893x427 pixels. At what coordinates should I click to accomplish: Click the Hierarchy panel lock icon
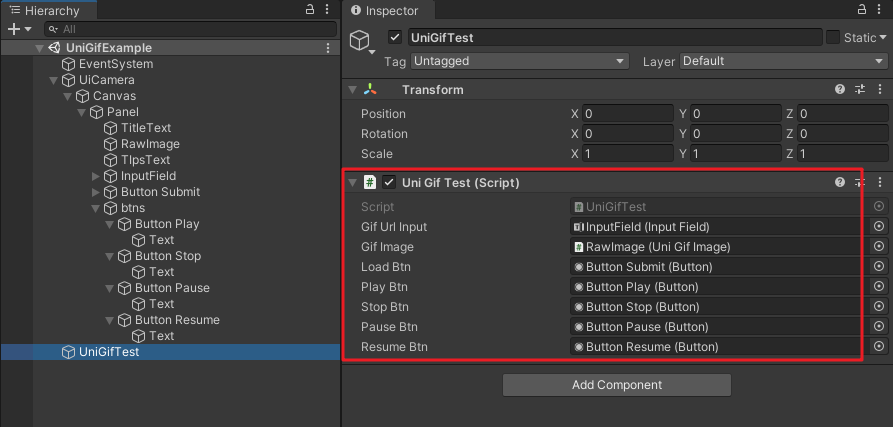pos(310,9)
